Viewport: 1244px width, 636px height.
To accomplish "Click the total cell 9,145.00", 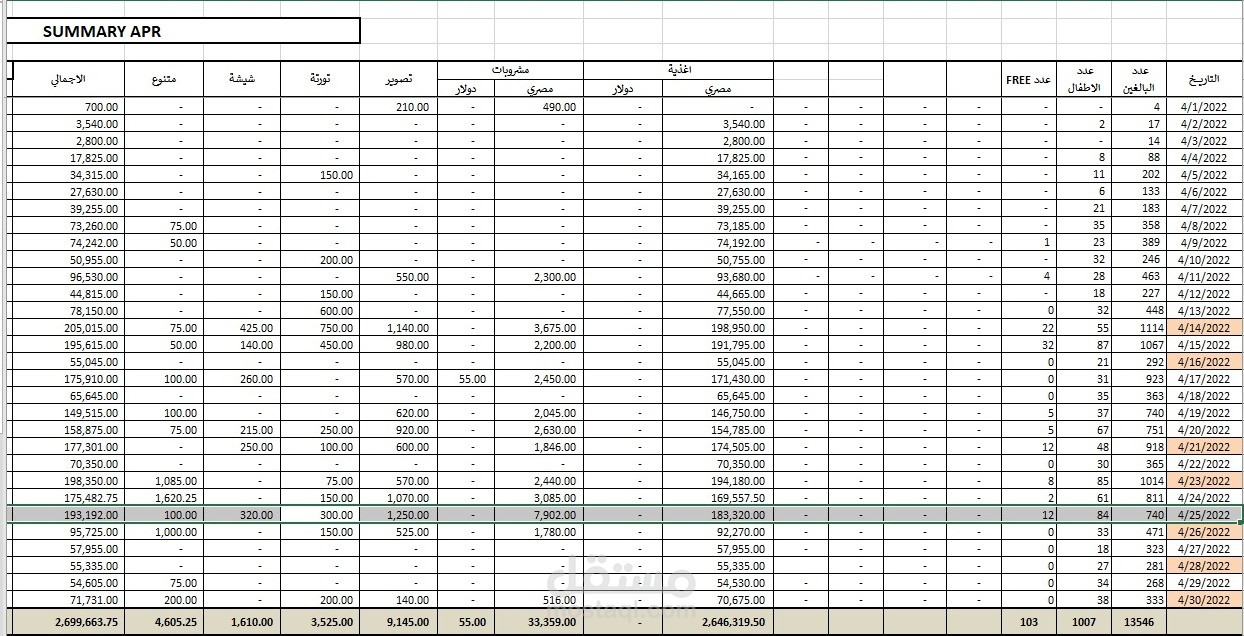I will pos(397,621).
